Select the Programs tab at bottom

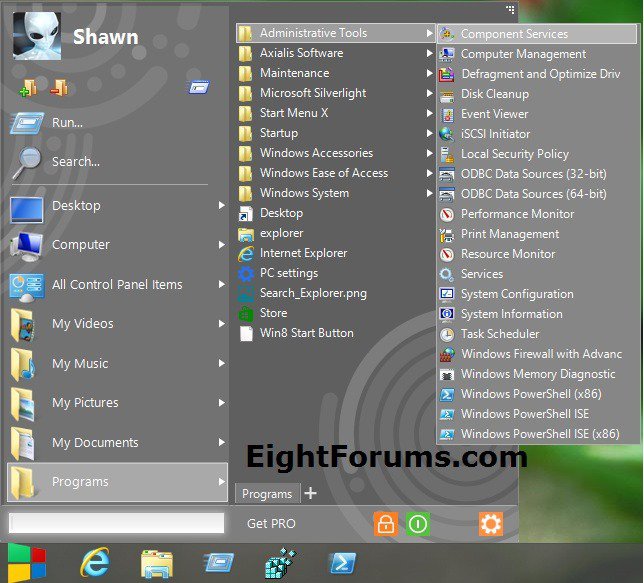click(267, 493)
